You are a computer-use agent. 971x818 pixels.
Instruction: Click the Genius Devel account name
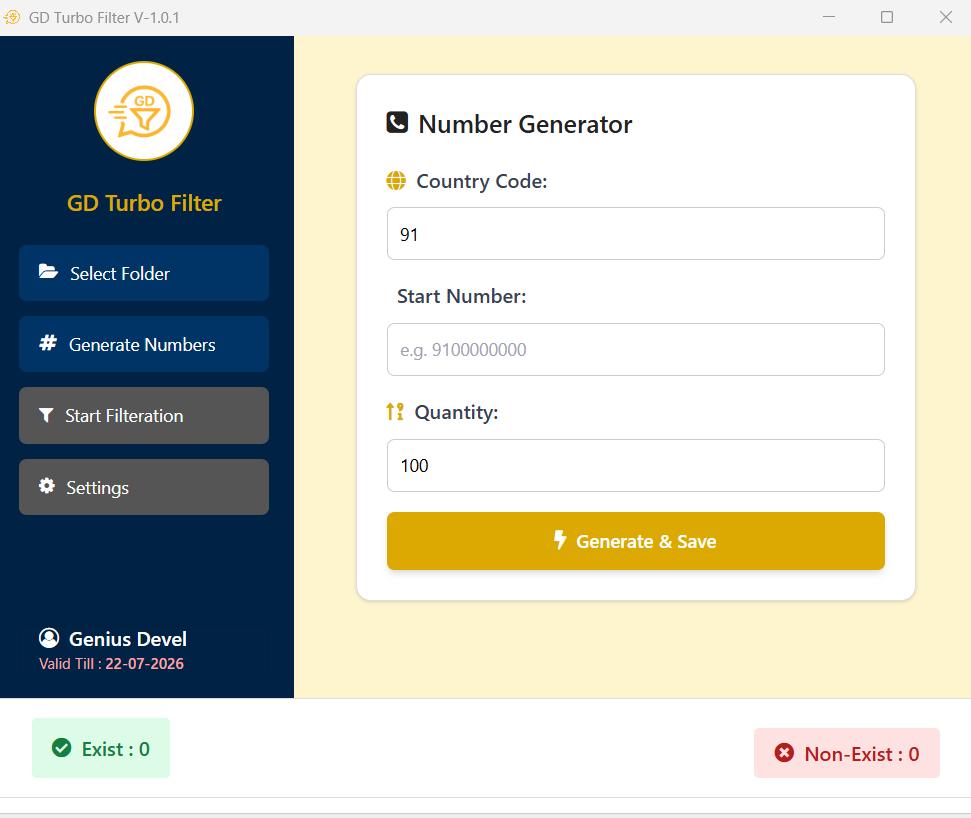pyautogui.click(x=127, y=639)
